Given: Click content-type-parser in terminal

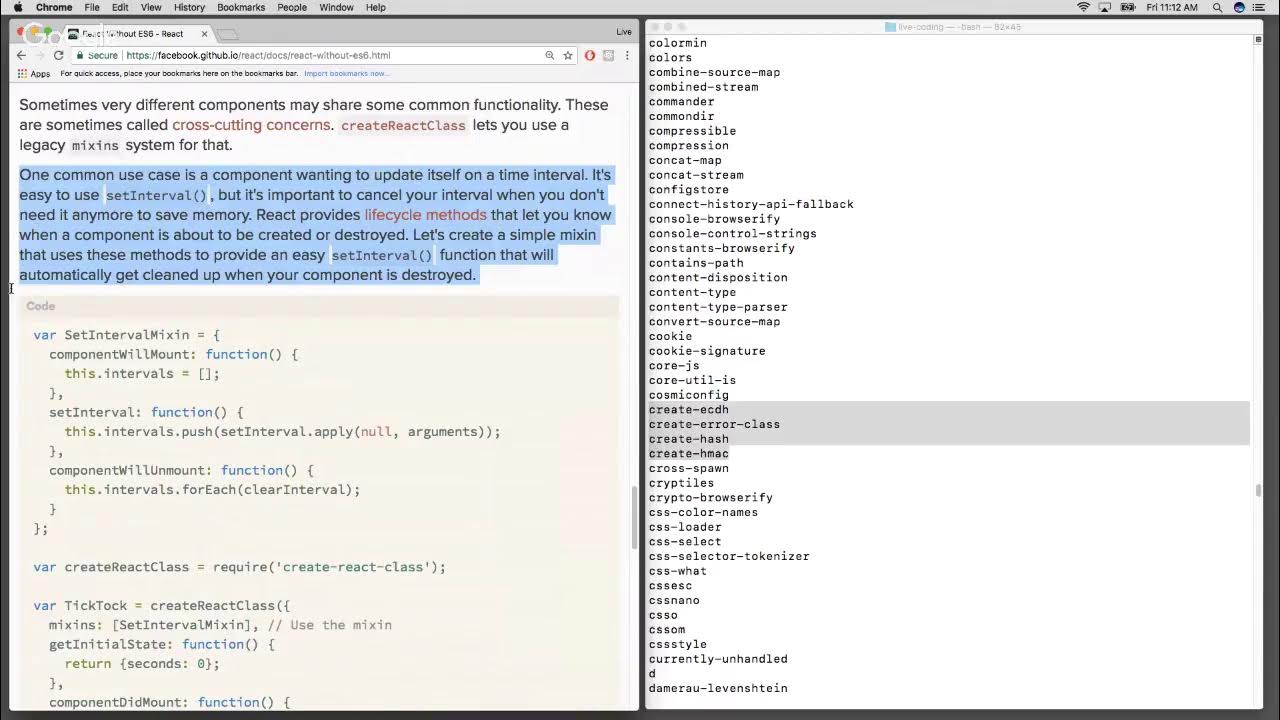Looking at the screenshot, I should [718, 307].
